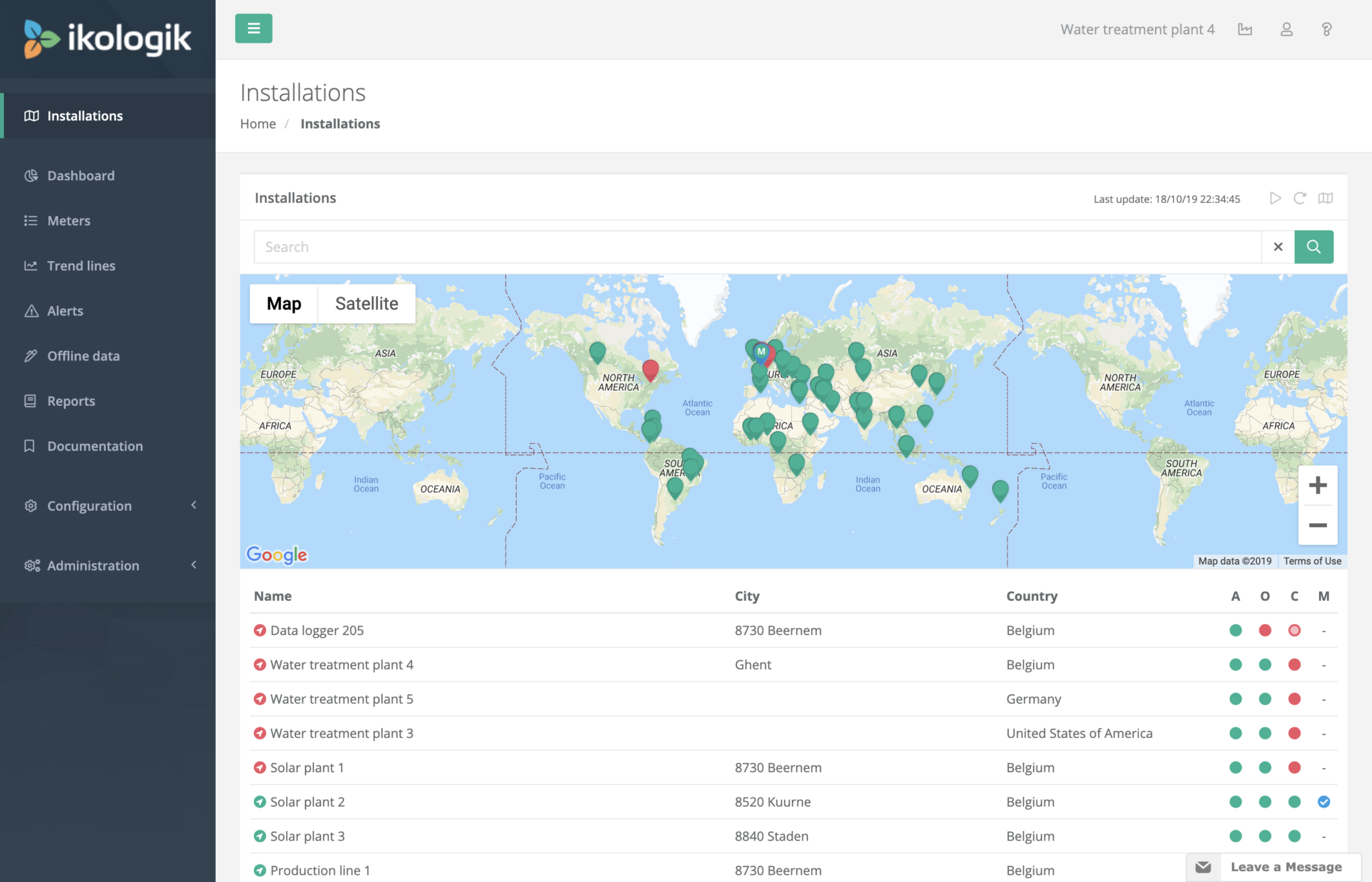The height and width of the screenshot is (882, 1372).
Task: Click Data logger 205's red O status dot
Action: pos(1265,630)
